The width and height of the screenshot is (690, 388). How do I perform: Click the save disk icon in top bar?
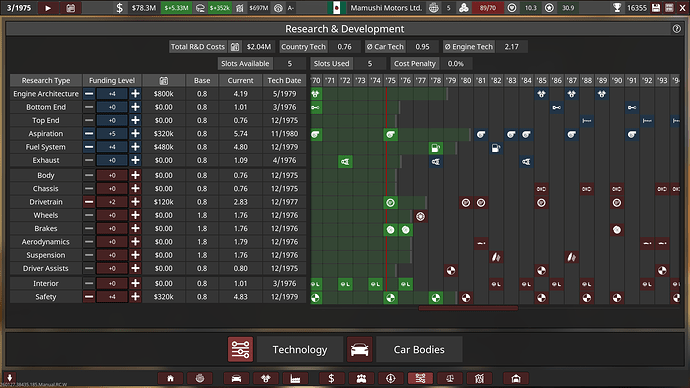(x=656, y=7)
